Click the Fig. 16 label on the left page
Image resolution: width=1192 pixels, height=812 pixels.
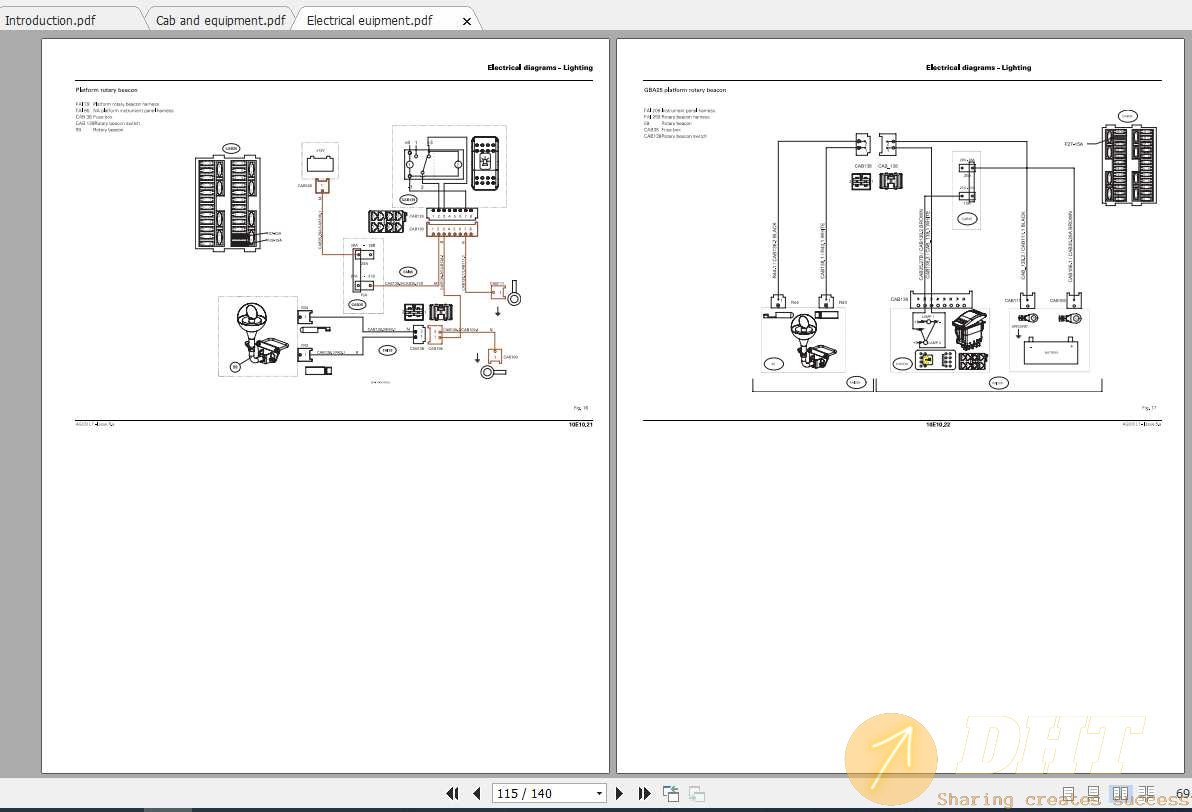pos(580,407)
